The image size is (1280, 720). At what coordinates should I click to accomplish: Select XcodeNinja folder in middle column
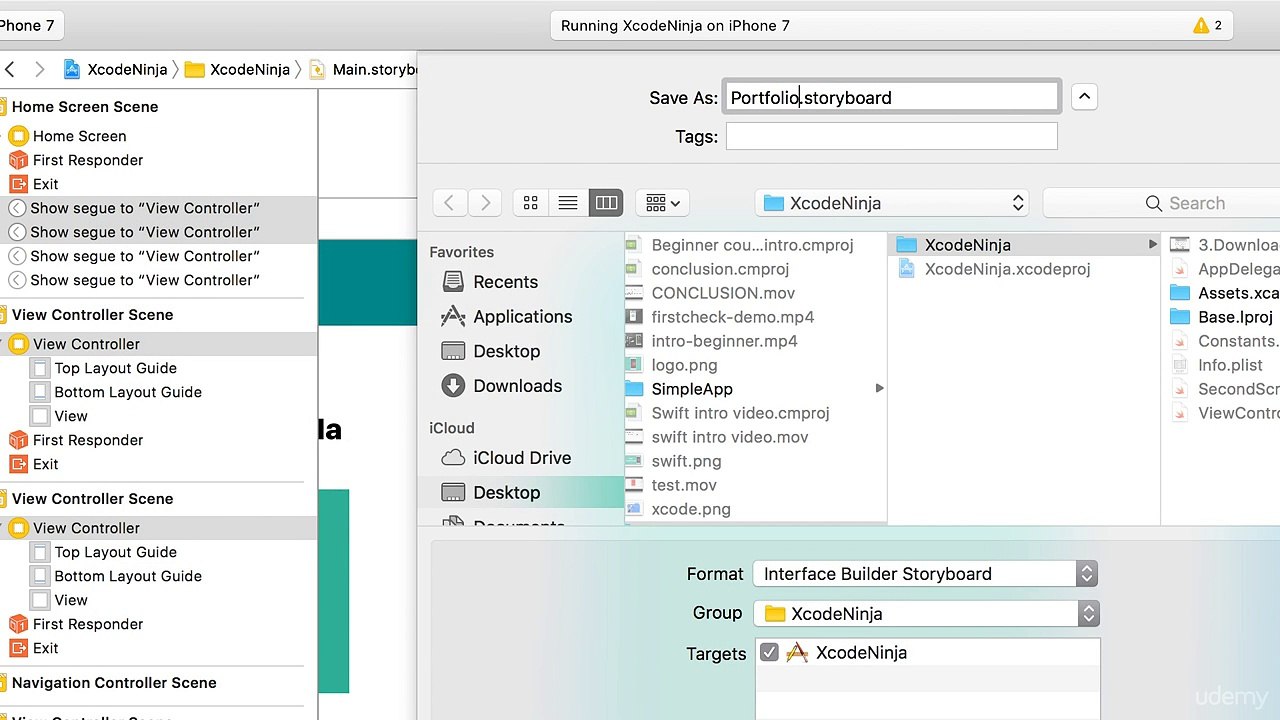(1023, 245)
